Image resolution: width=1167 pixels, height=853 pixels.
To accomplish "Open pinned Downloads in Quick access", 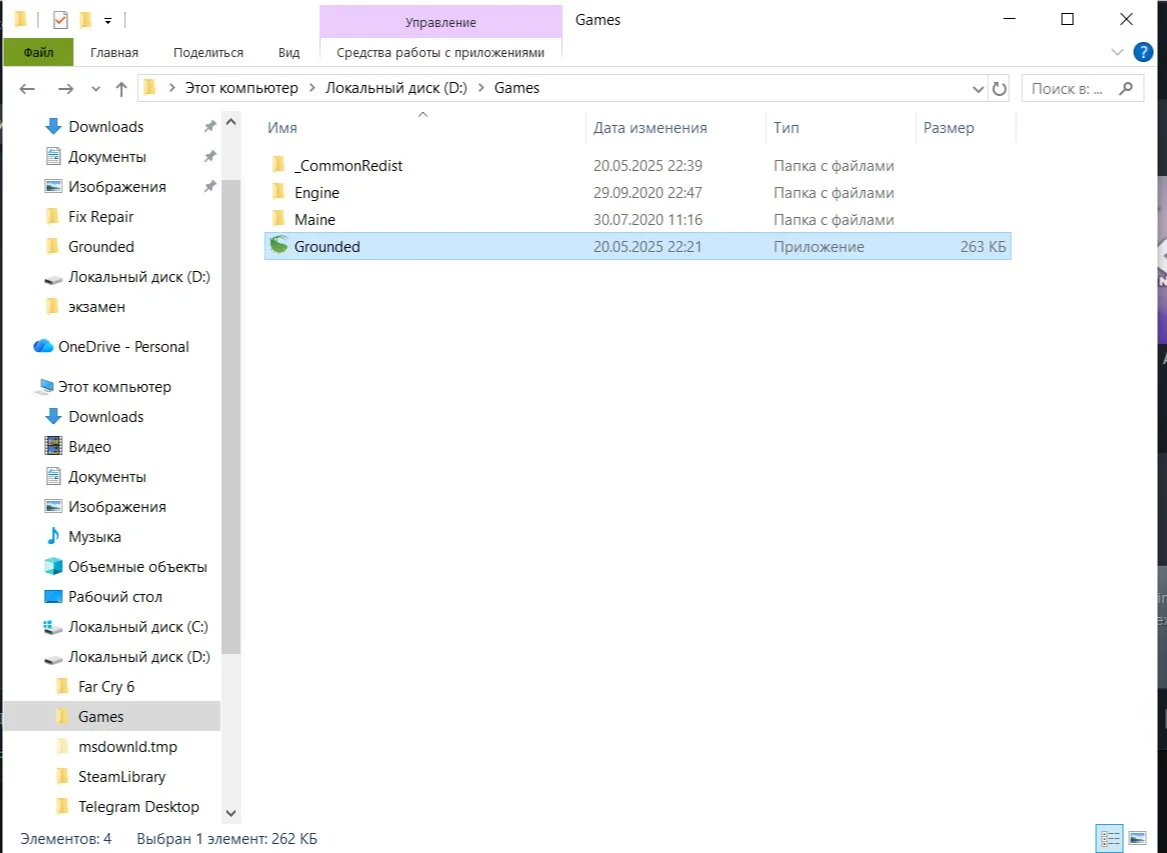I will (x=106, y=127).
